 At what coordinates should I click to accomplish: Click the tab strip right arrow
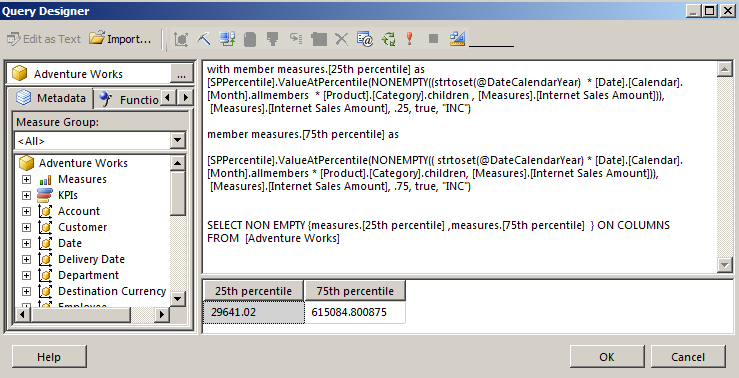click(186, 98)
